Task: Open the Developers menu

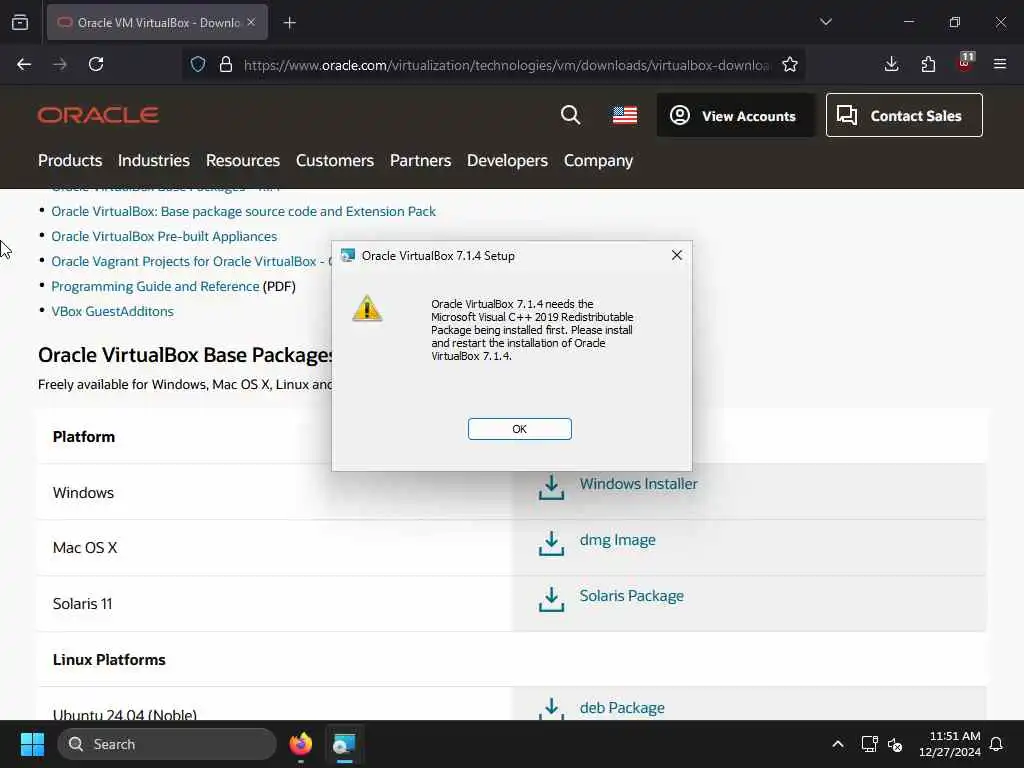Action: click(x=507, y=161)
